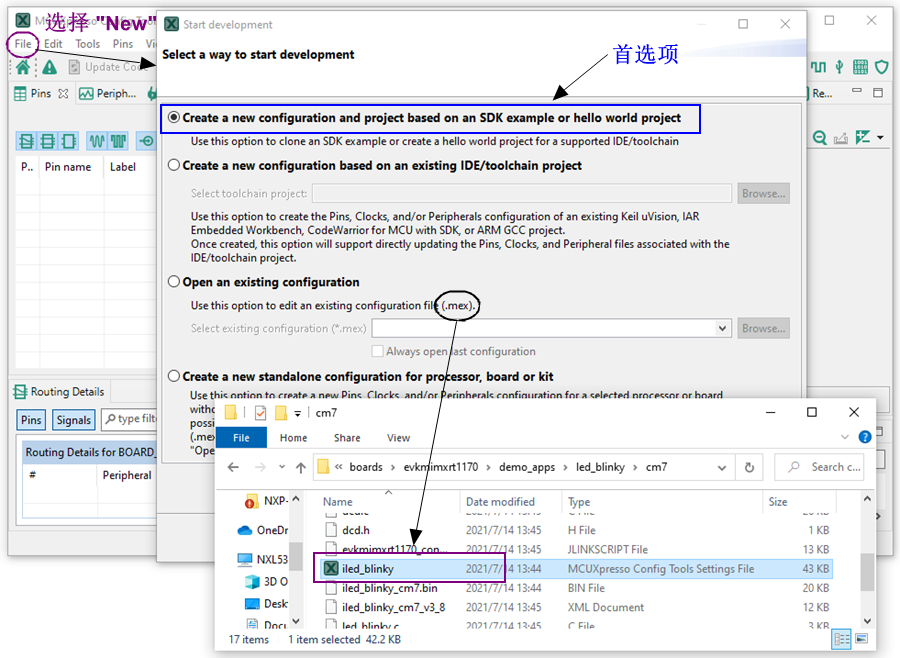Open the dropdown arrow beside the green layout icon

(x=880, y=138)
